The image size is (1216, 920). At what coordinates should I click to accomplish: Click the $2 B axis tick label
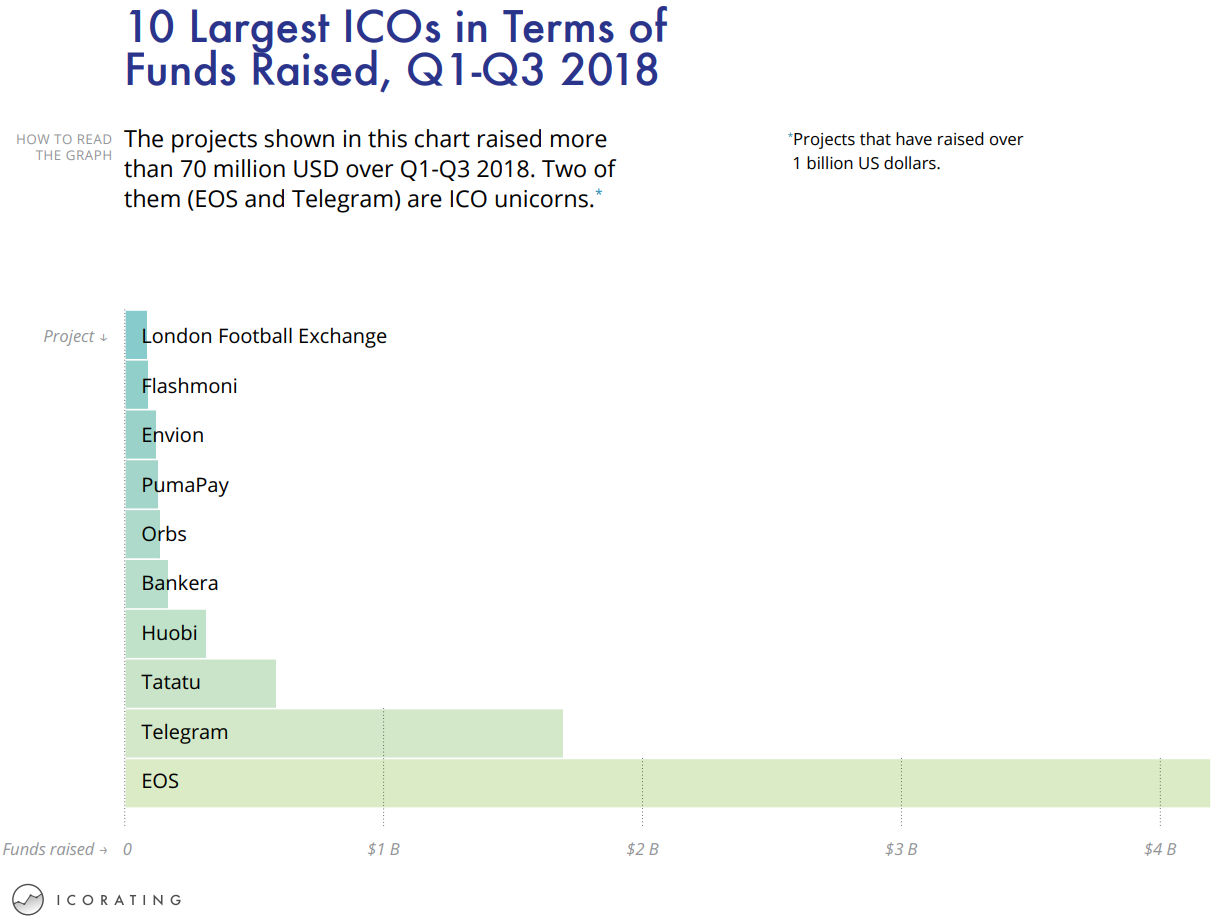tap(642, 850)
